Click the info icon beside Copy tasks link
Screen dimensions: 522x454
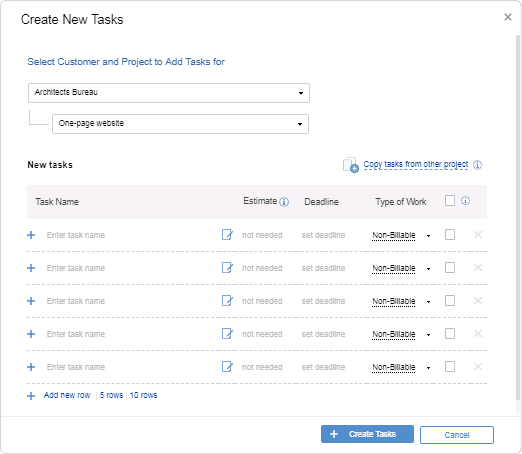477,165
